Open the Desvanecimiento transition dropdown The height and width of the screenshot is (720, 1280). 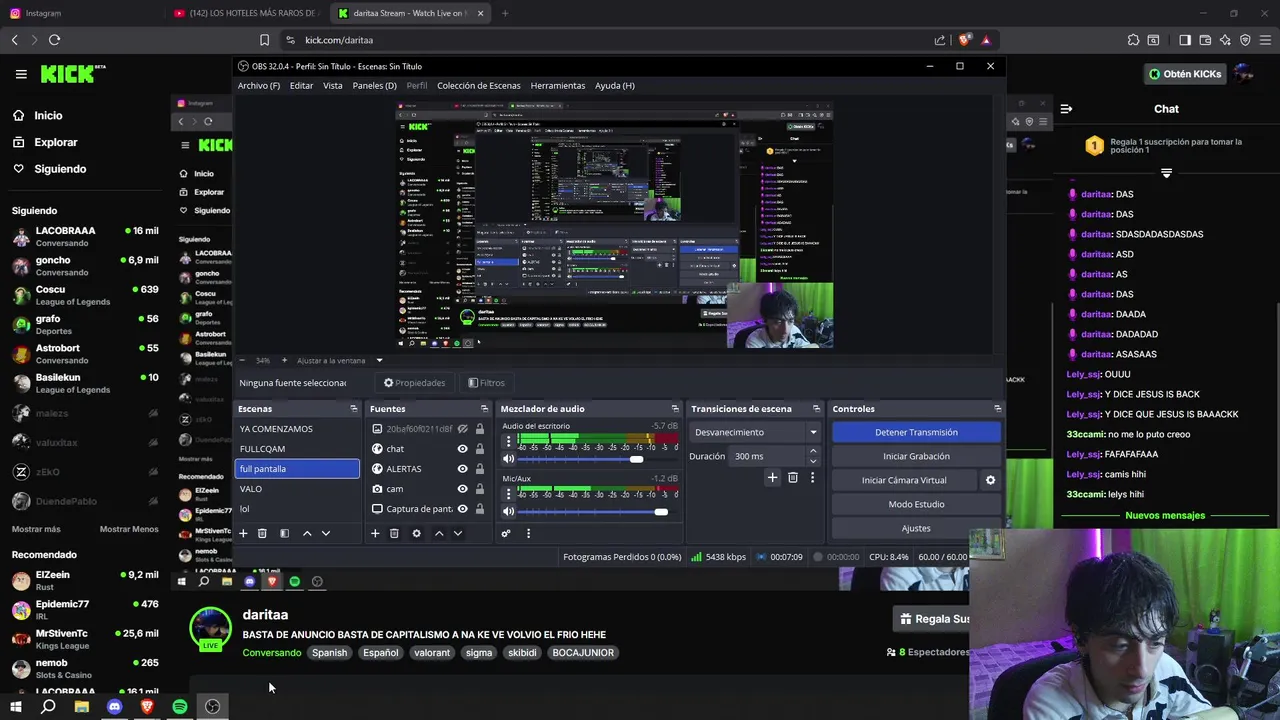point(755,432)
